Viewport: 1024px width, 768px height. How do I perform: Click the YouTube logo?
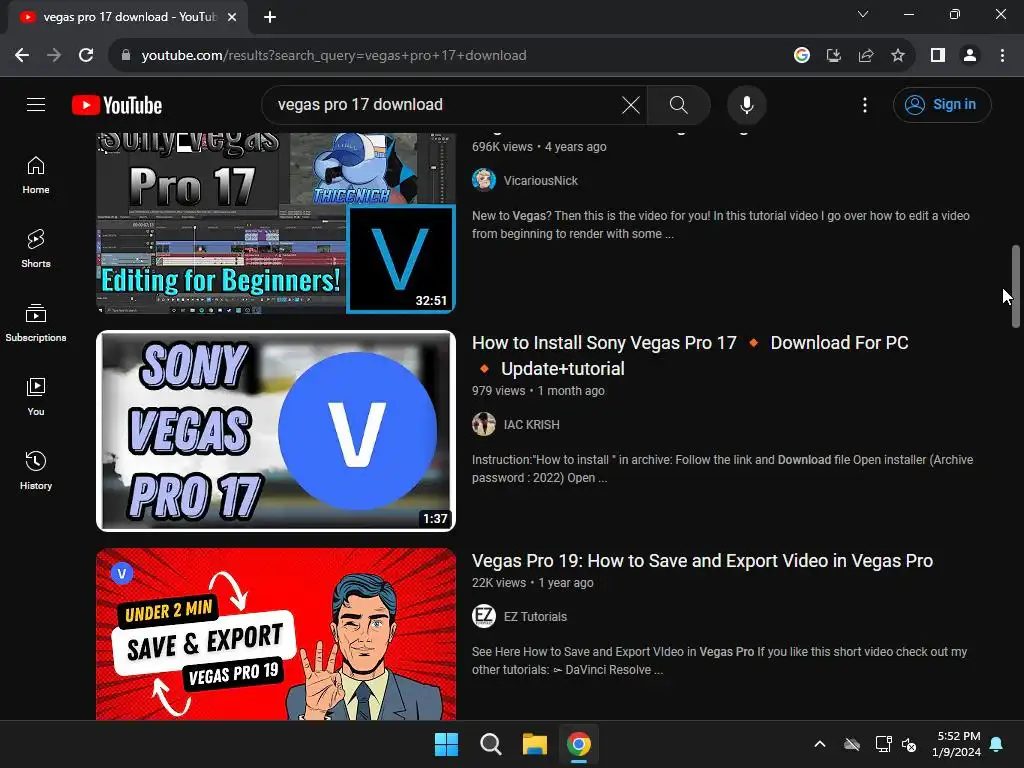(117, 105)
